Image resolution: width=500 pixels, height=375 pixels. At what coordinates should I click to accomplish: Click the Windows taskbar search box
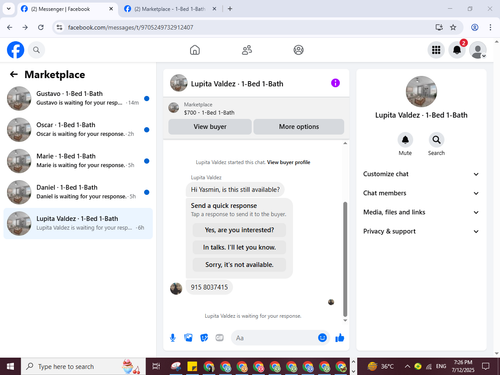tap(83, 367)
